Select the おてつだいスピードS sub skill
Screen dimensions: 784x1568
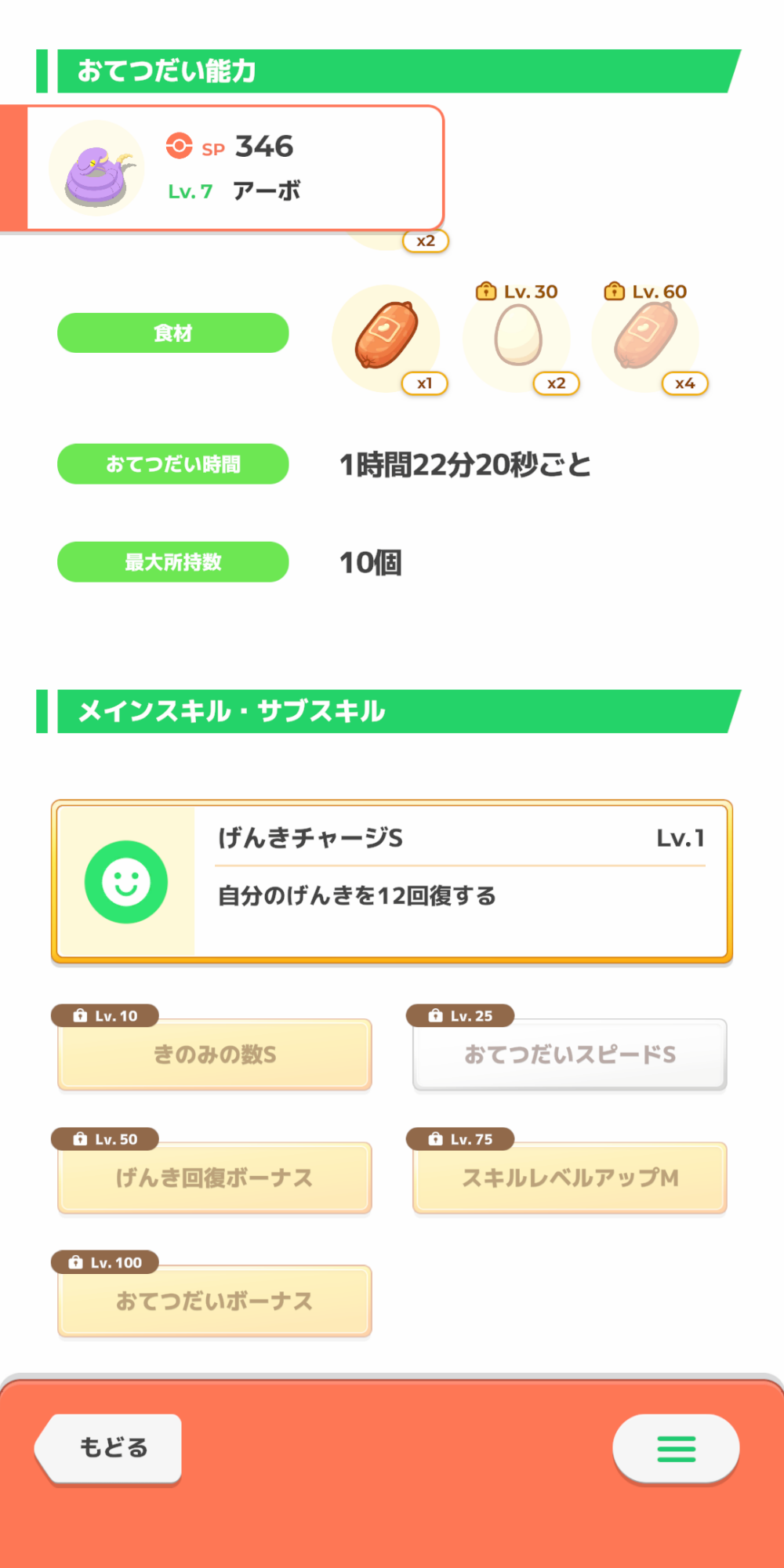click(570, 1054)
